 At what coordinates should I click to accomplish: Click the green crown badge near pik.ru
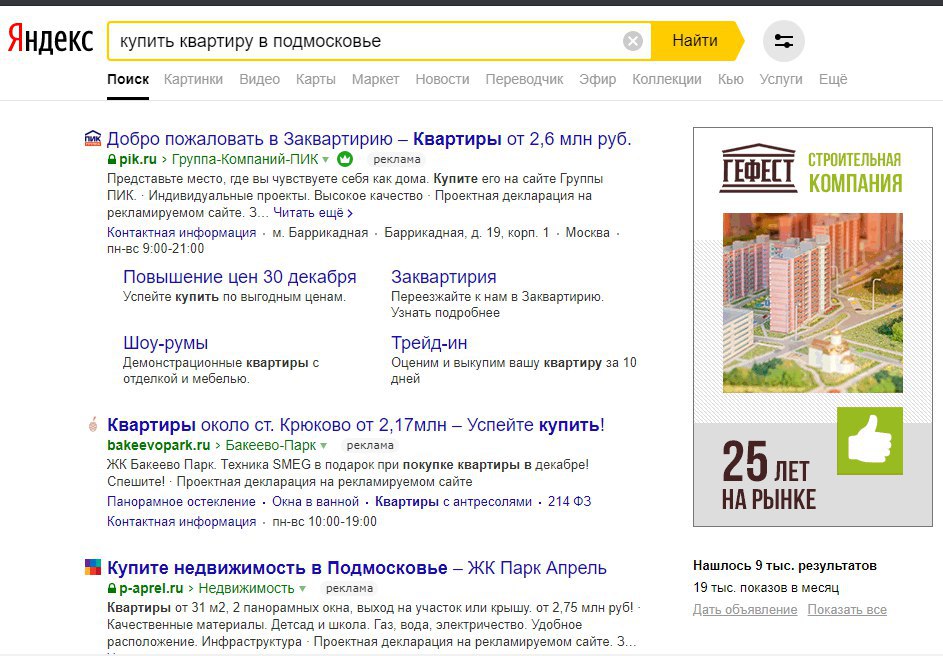click(345, 159)
